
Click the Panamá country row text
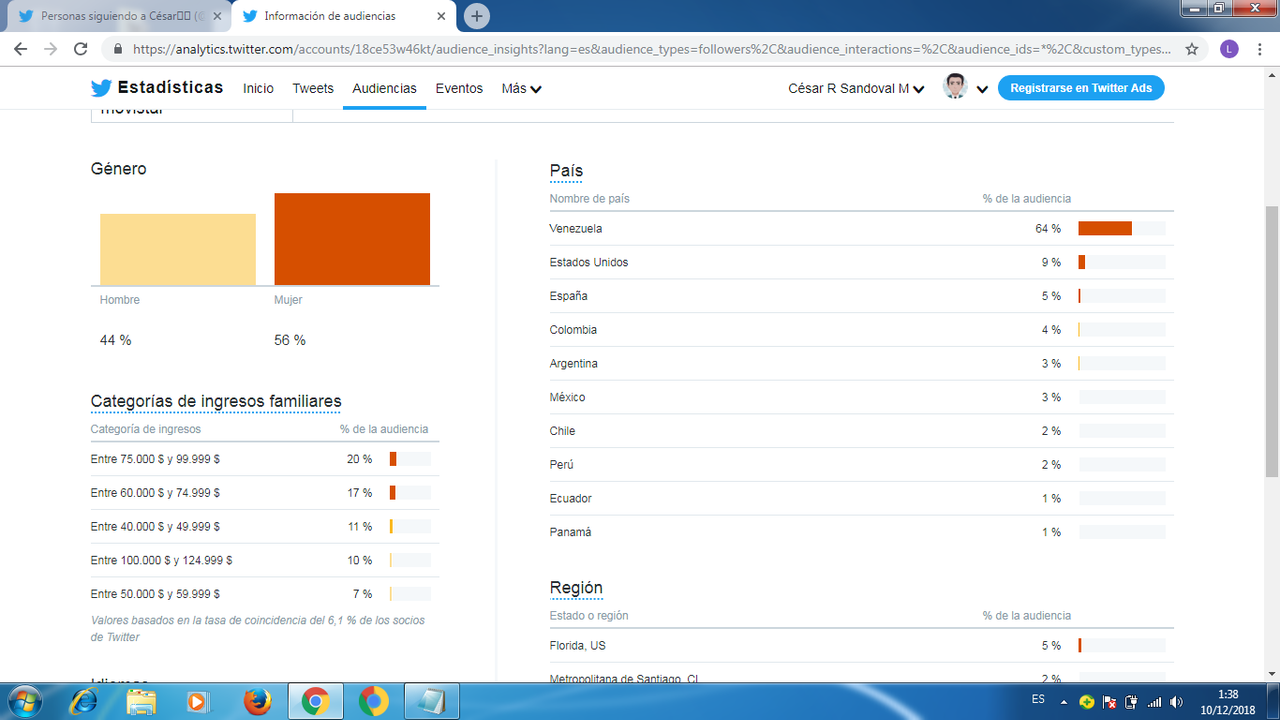pyautogui.click(x=570, y=532)
